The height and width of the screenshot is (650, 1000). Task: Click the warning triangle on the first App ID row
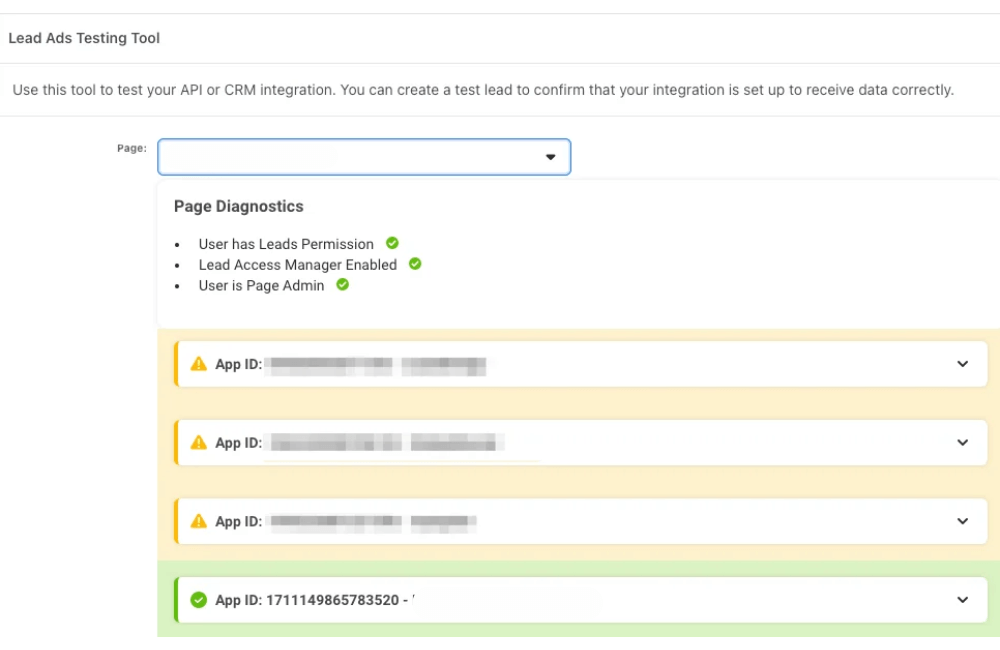pyautogui.click(x=199, y=364)
